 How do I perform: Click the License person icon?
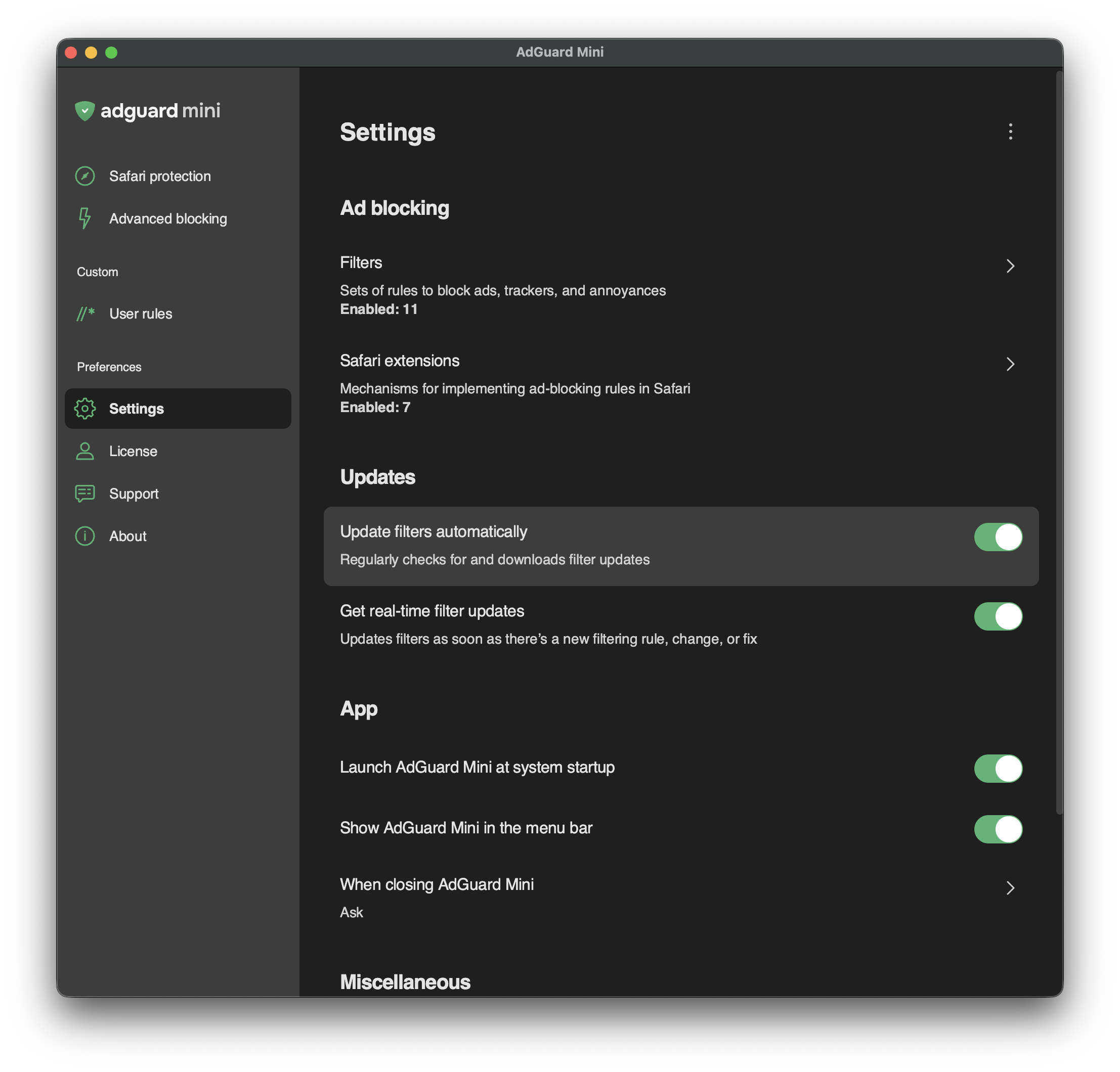[84, 451]
